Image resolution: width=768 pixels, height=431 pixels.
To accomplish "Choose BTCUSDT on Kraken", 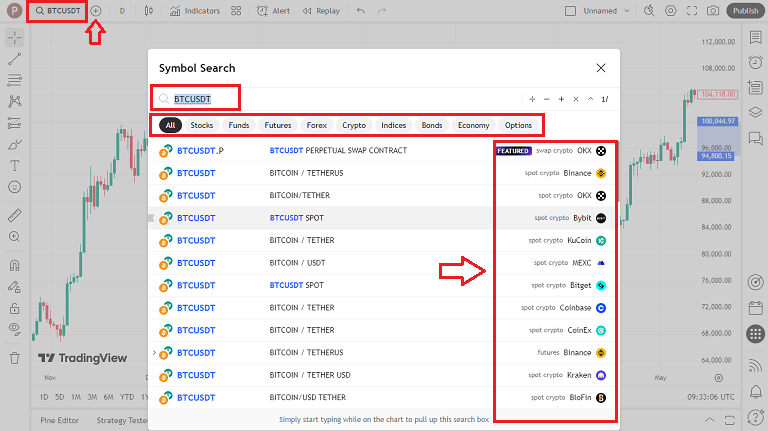I will pyautogui.click(x=384, y=375).
